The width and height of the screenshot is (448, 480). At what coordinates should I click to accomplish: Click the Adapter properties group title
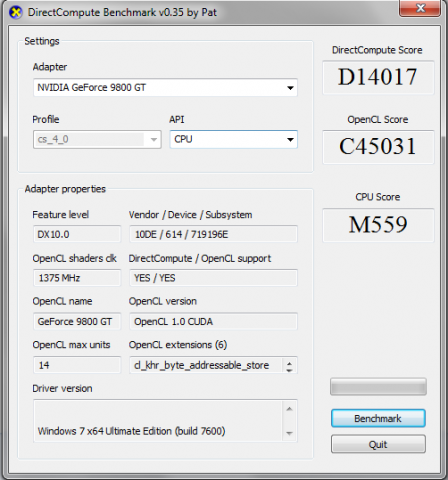pos(65,189)
